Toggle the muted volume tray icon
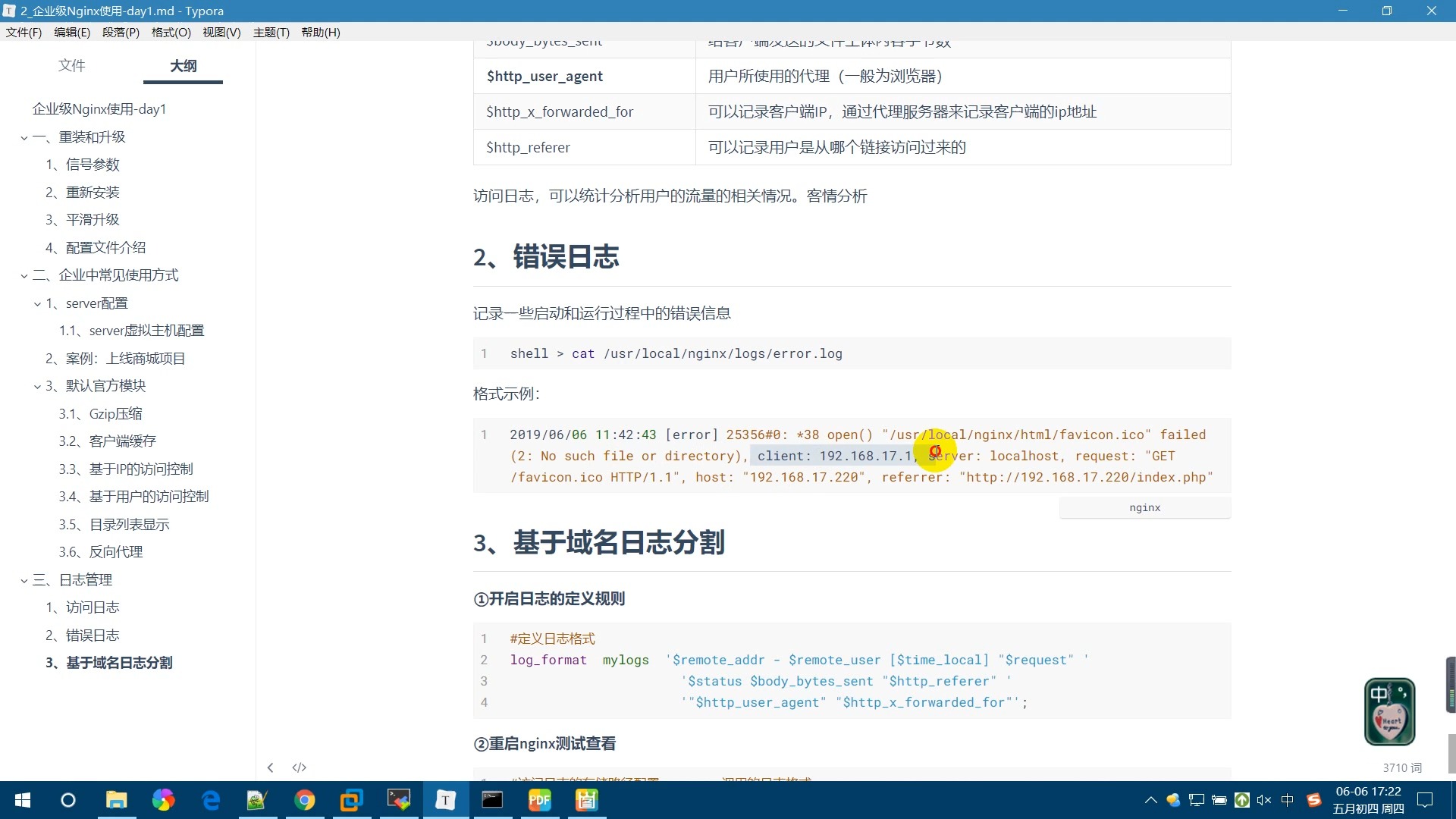The image size is (1456, 819). [x=1263, y=800]
